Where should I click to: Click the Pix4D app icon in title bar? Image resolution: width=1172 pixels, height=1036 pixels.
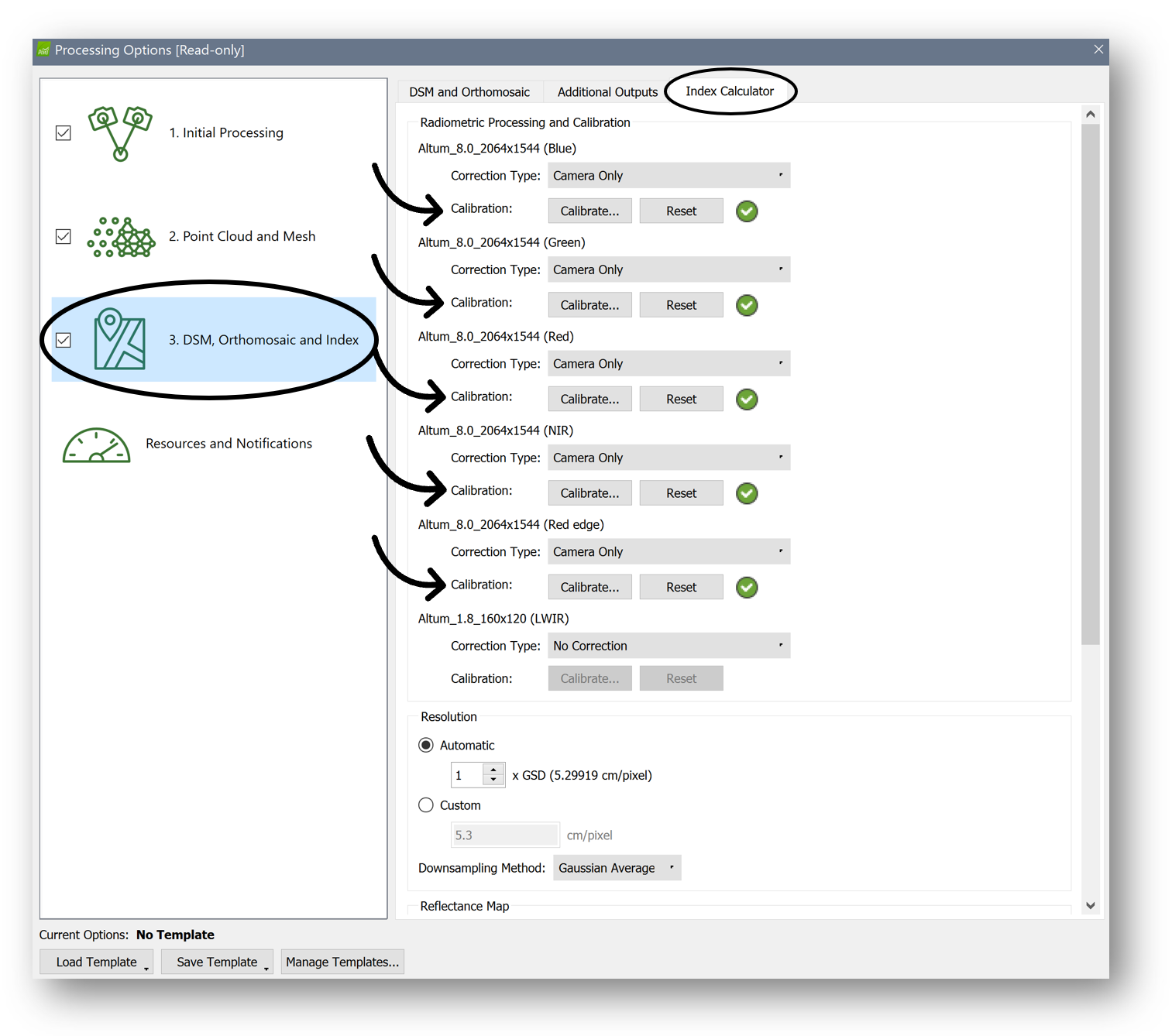(44, 50)
